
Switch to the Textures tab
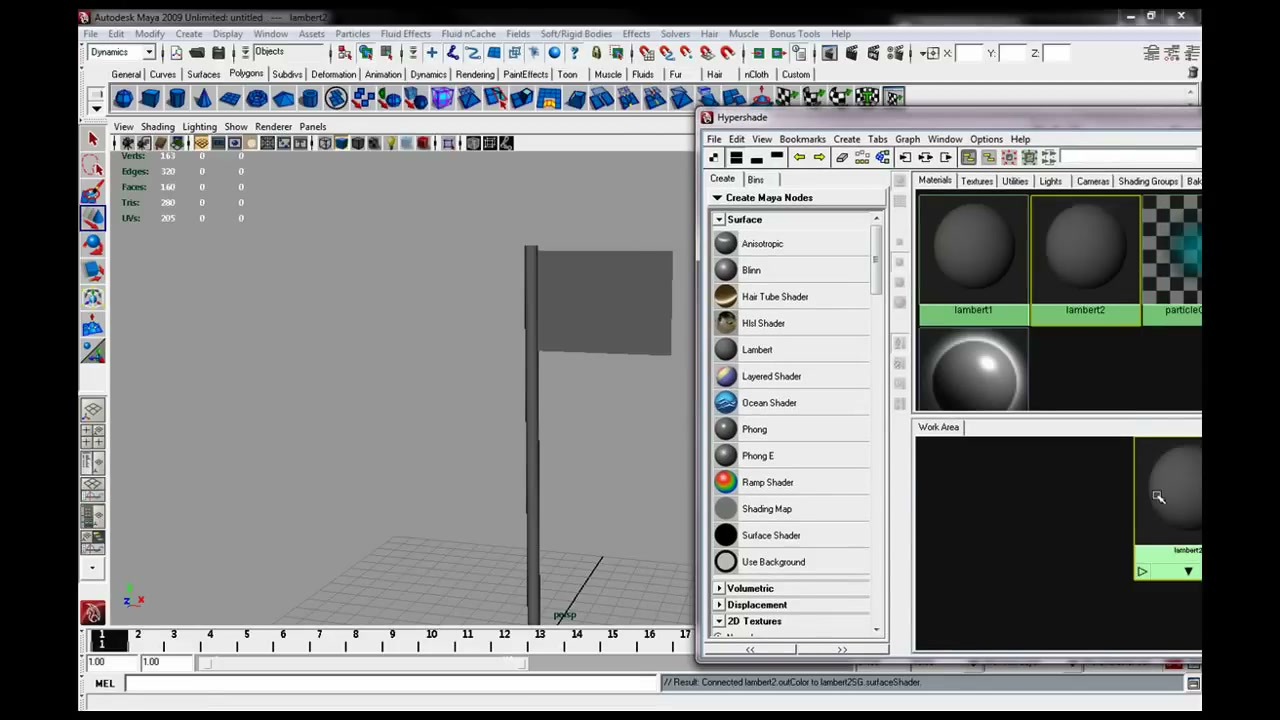[x=976, y=182]
